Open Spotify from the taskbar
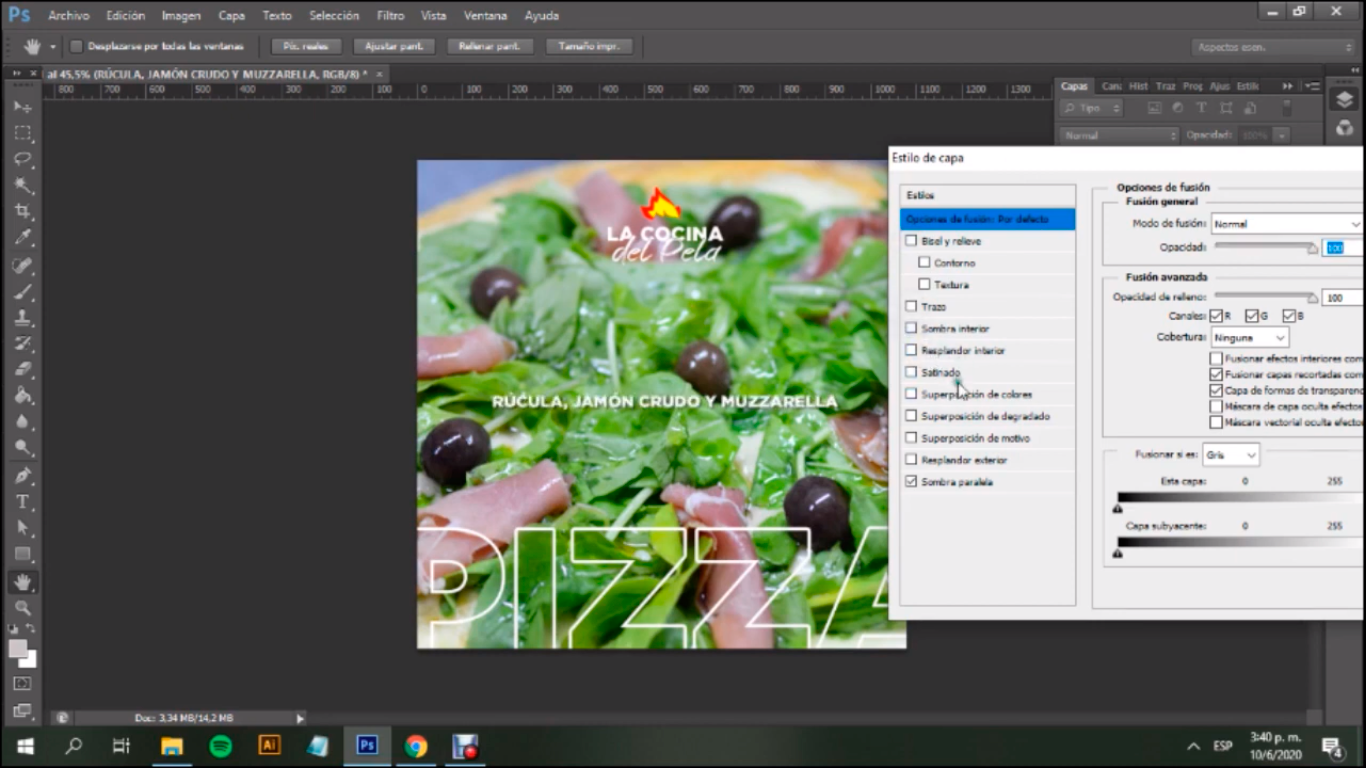This screenshot has width=1366, height=768. click(220, 746)
